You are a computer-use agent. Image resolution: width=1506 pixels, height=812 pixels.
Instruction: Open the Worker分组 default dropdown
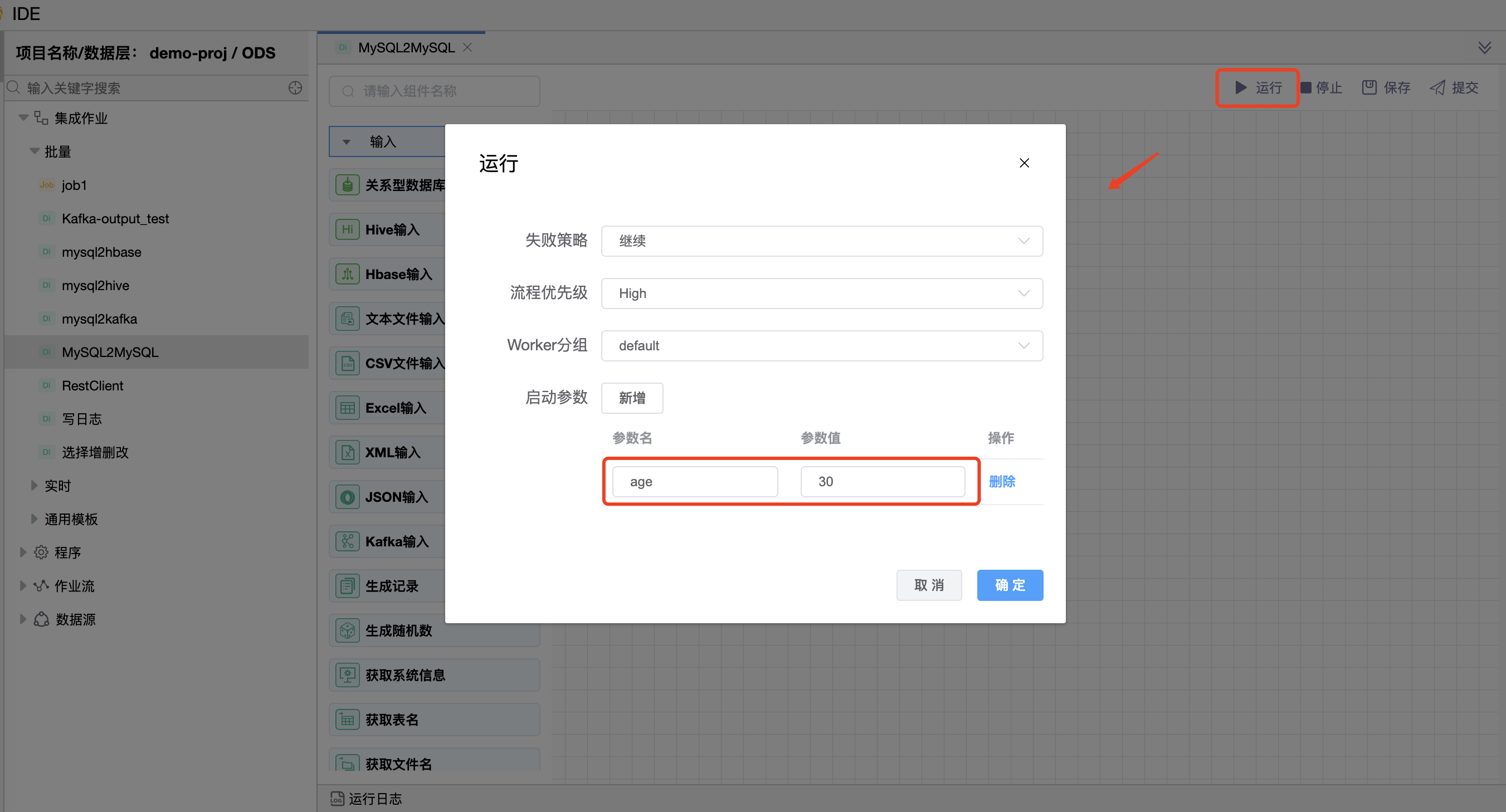[x=821, y=345]
